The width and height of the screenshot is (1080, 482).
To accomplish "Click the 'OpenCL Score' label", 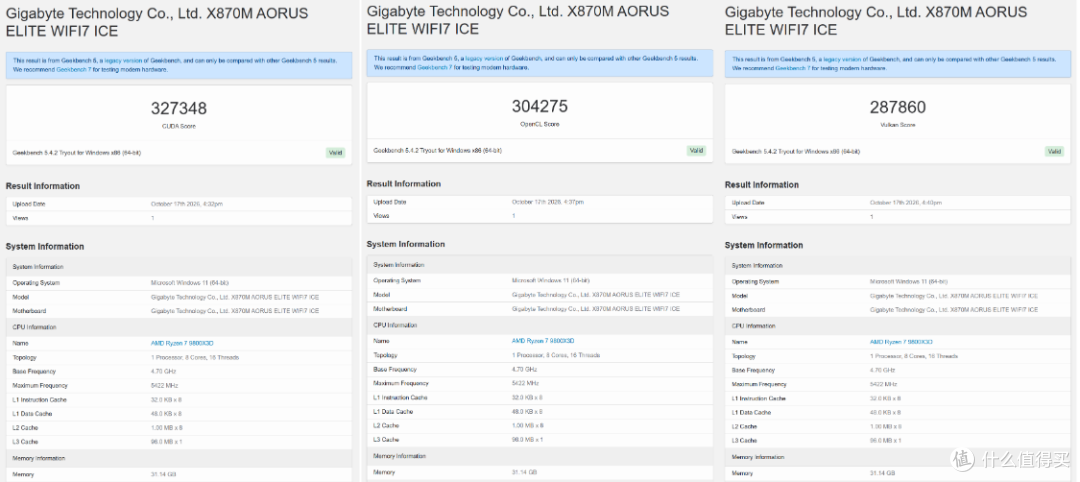I will pyautogui.click(x=540, y=125).
